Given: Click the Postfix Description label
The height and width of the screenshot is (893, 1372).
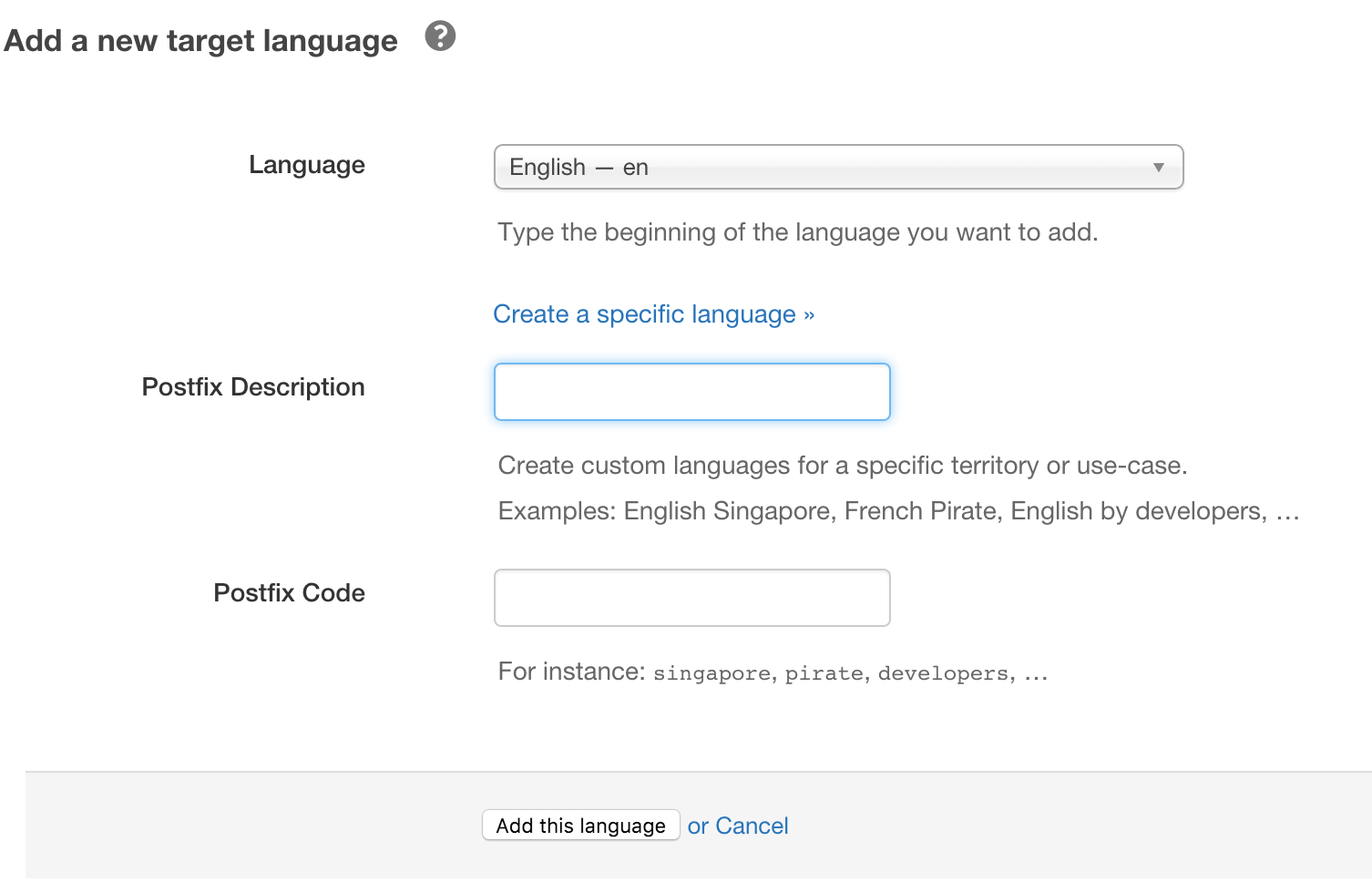Looking at the screenshot, I should click(x=253, y=387).
